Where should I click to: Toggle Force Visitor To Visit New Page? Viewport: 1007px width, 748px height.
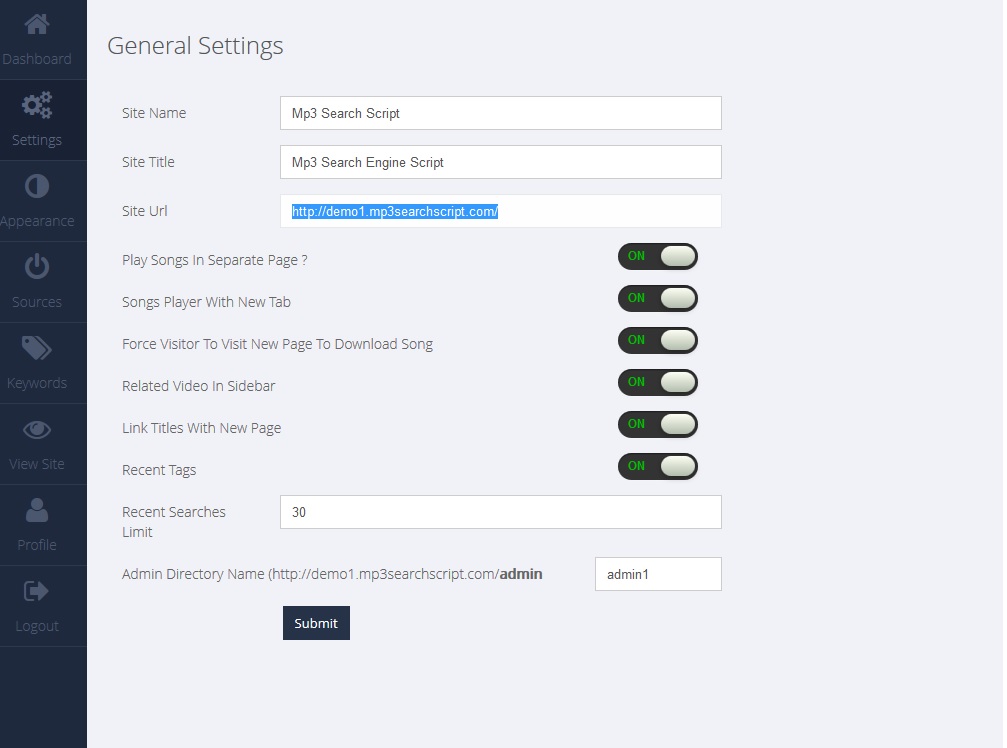[x=657, y=341]
